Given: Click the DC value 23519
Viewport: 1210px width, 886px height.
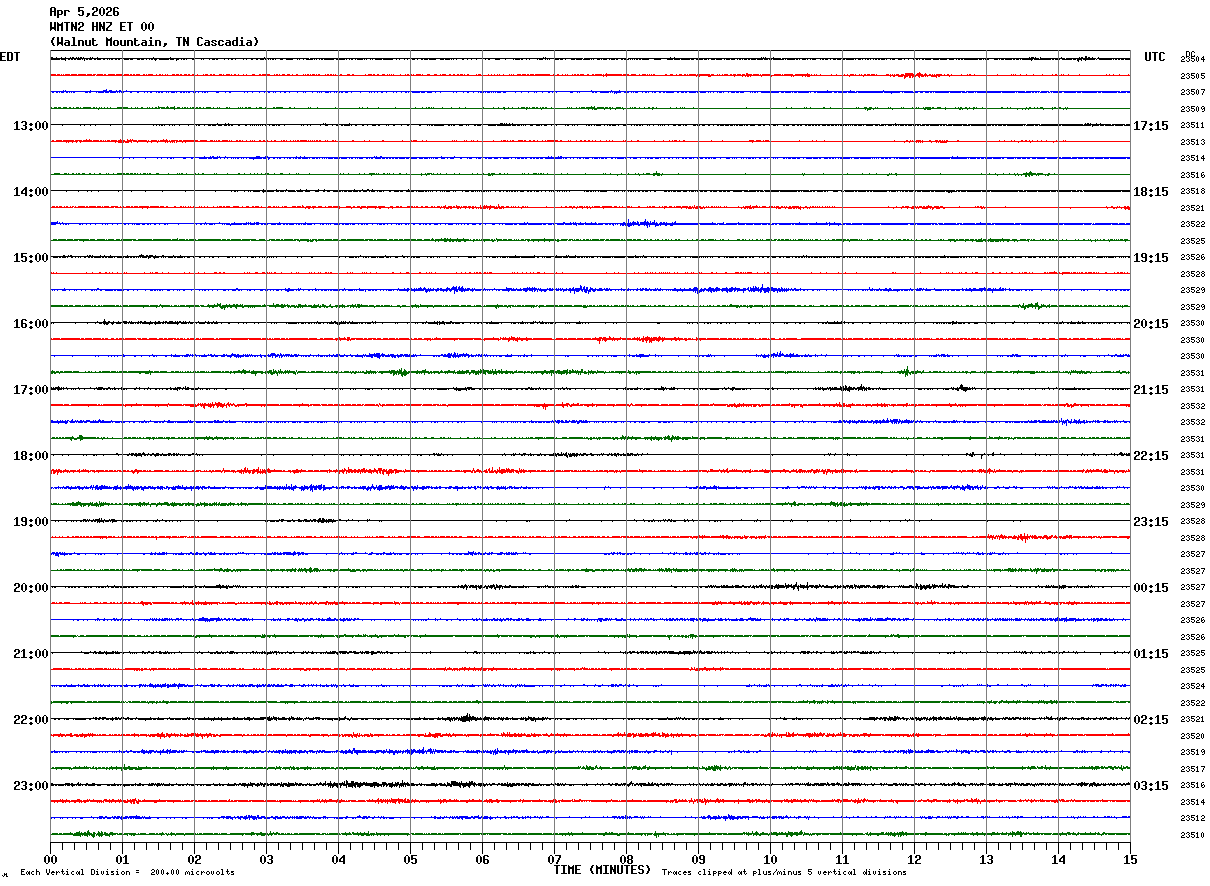Looking at the screenshot, I should coord(1192,753).
